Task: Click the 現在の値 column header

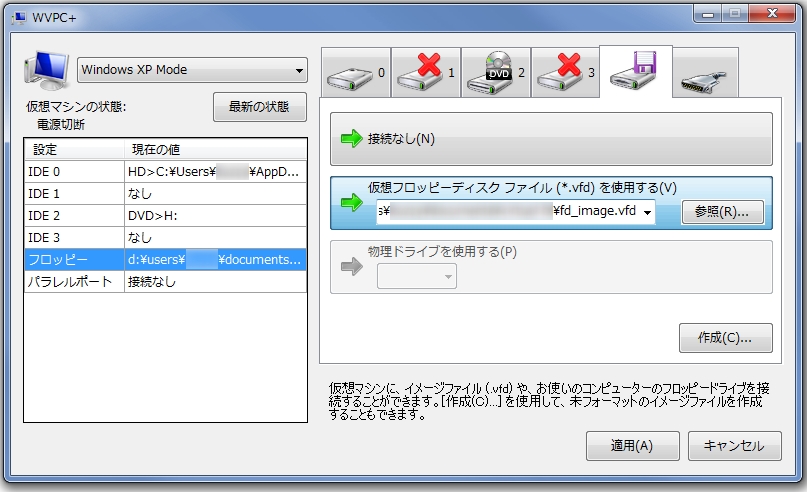Action: [x=215, y=149]
